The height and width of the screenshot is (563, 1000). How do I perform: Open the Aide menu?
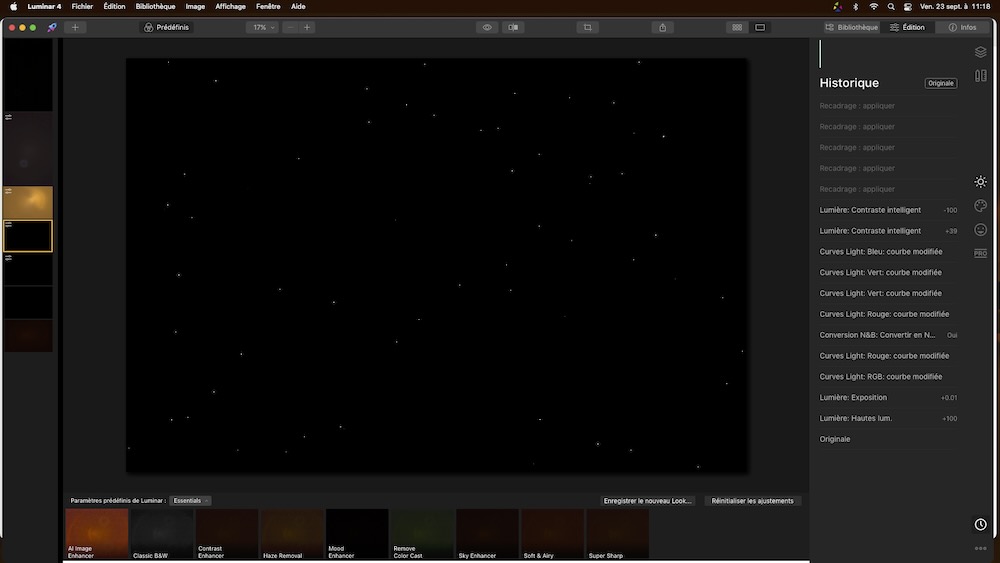tap(298, 6)
